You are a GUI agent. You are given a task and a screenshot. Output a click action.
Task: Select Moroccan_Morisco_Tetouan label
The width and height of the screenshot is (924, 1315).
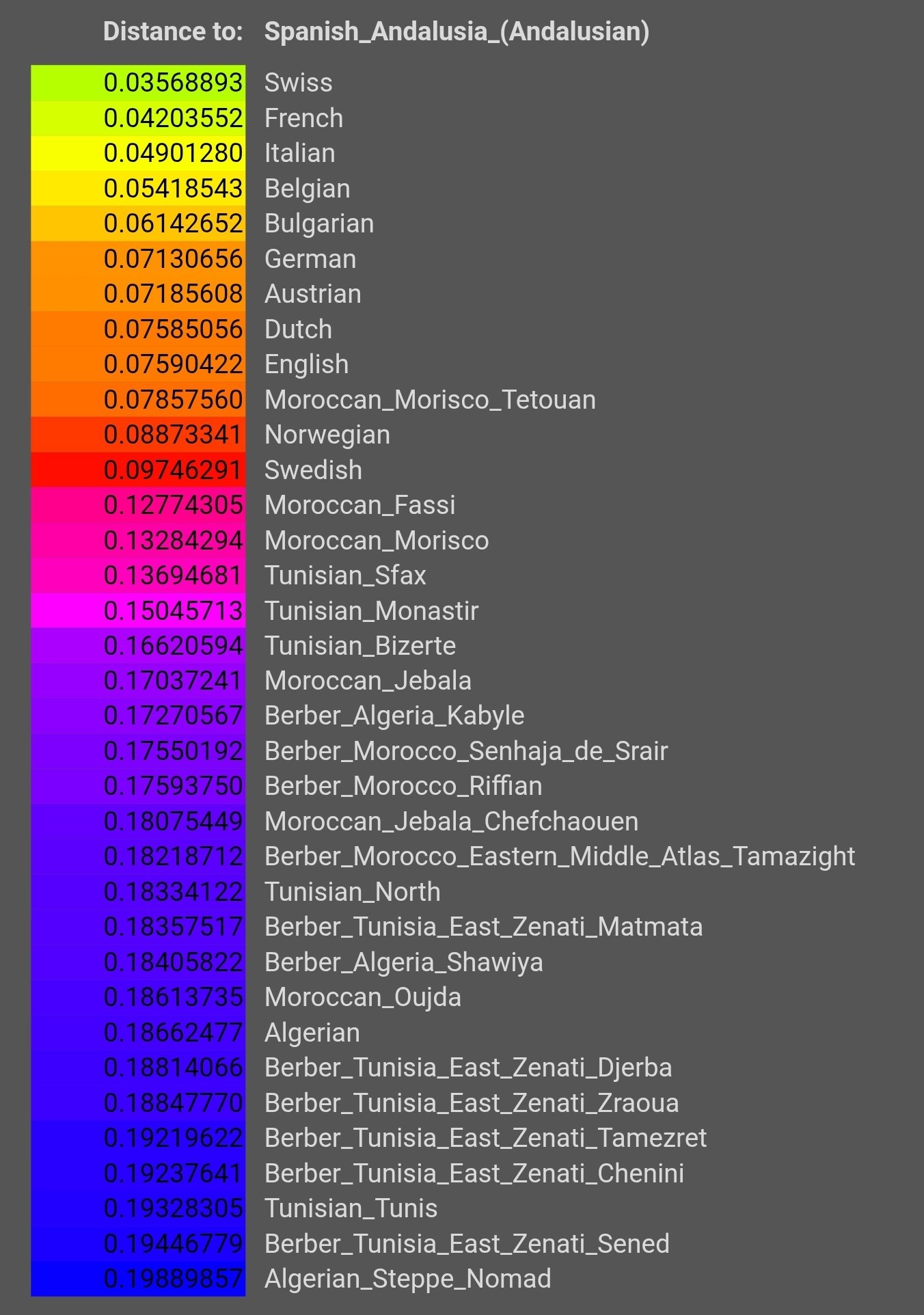(430, 400)
